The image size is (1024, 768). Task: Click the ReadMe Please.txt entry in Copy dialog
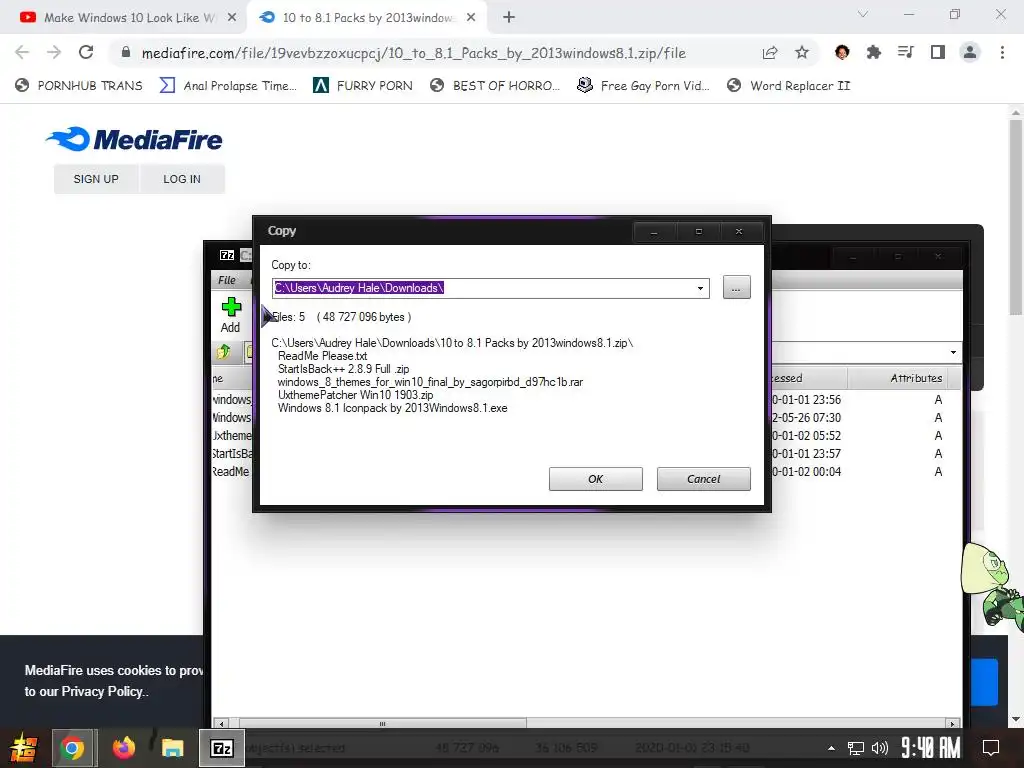tap(322, 356)
